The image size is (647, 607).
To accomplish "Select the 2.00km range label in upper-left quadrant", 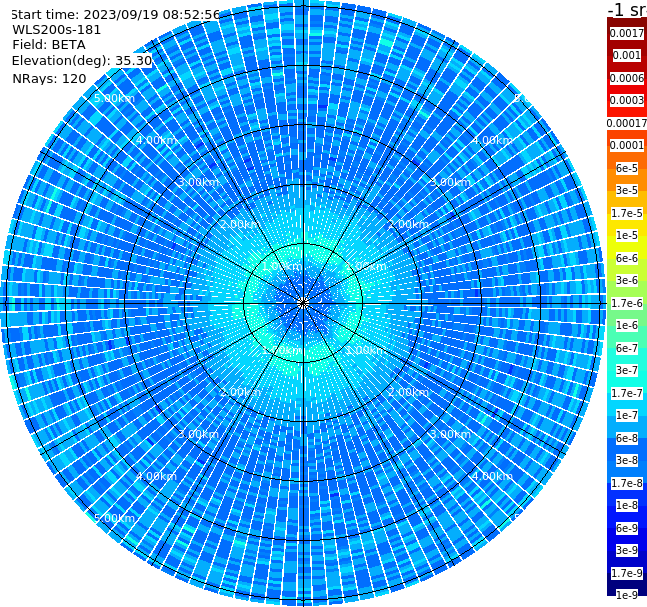I will click(241, 224).
